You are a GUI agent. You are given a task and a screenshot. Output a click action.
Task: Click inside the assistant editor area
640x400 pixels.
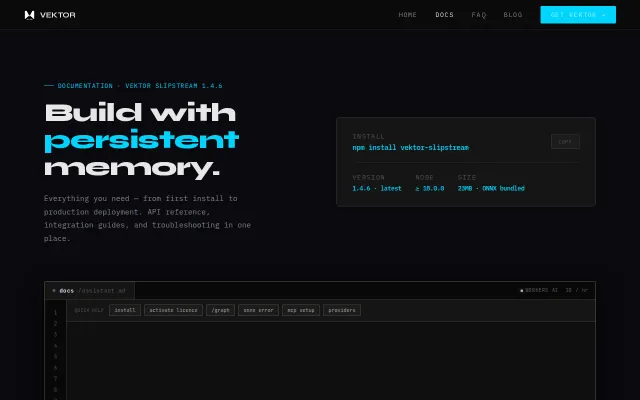[331, 361]
